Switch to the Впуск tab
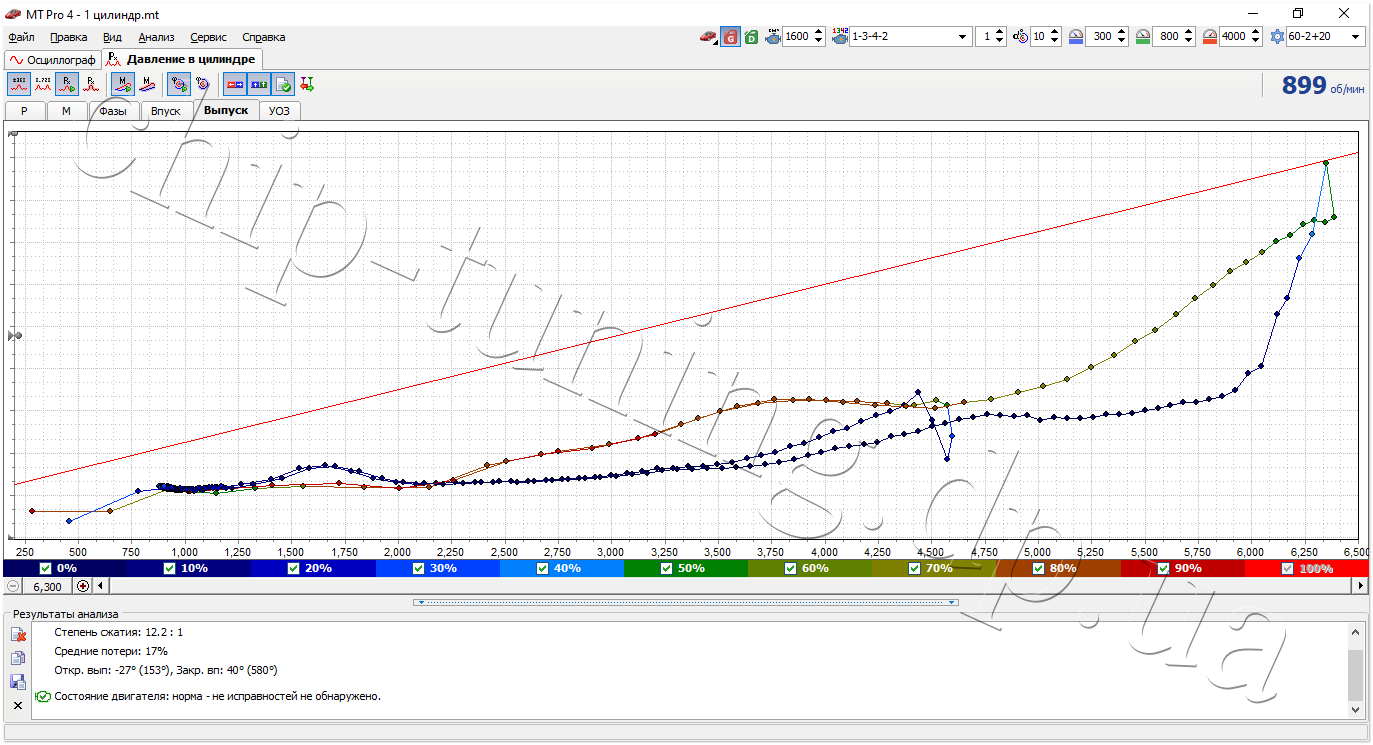 tap(166, 111)
